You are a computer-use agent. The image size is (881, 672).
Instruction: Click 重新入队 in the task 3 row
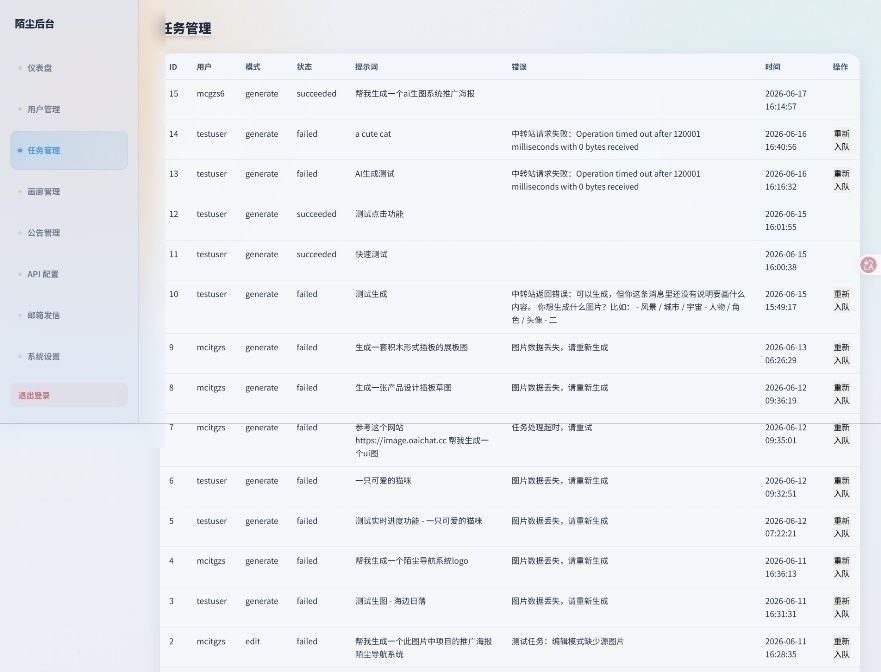tap(841, 607)
